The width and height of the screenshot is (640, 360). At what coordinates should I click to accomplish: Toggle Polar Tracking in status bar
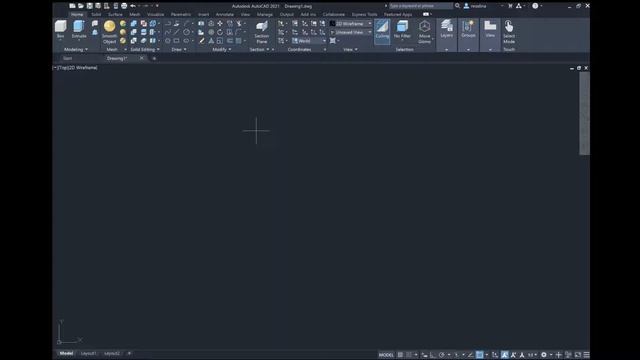click(x=442, y=355)
